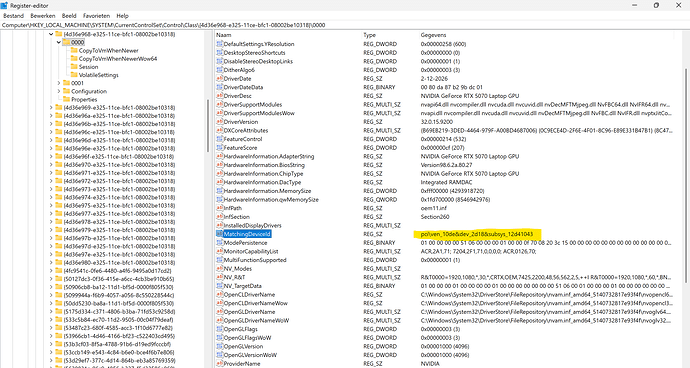Click the registry path address bar
Viewport: 690px width, 368px height.
tap(345, 25)
